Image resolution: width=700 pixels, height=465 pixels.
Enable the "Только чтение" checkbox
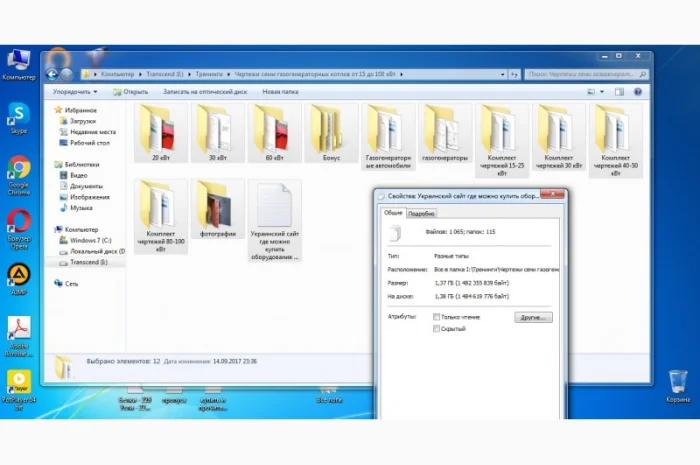pos(436,317)
